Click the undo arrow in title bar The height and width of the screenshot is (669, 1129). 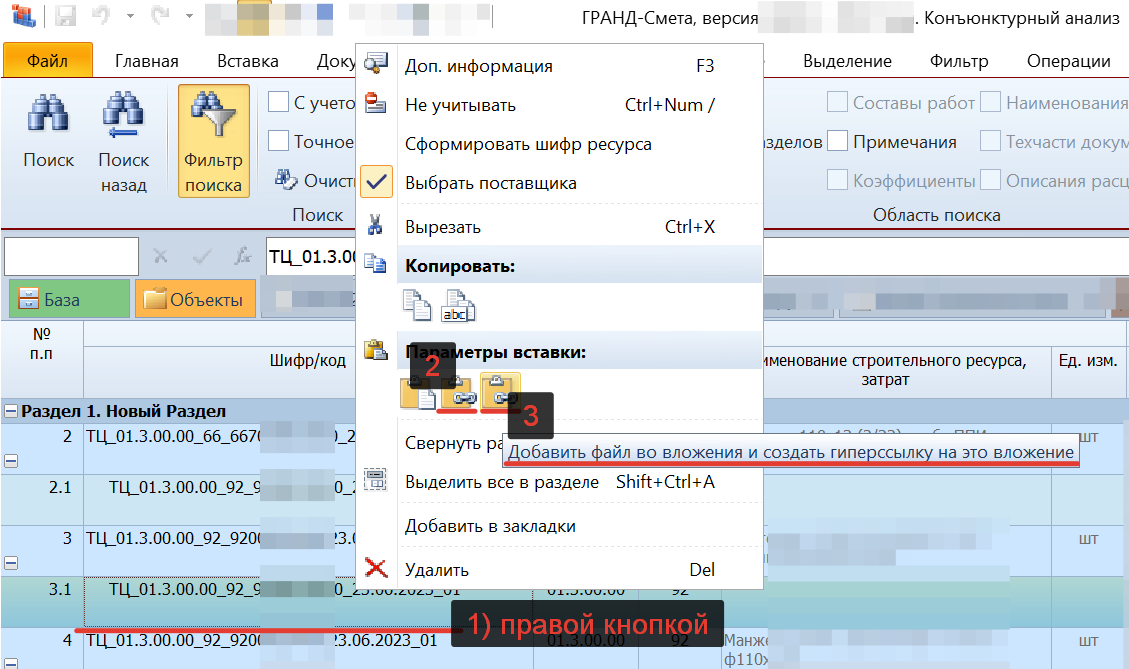pyautogui.click(x=102, y=15)
